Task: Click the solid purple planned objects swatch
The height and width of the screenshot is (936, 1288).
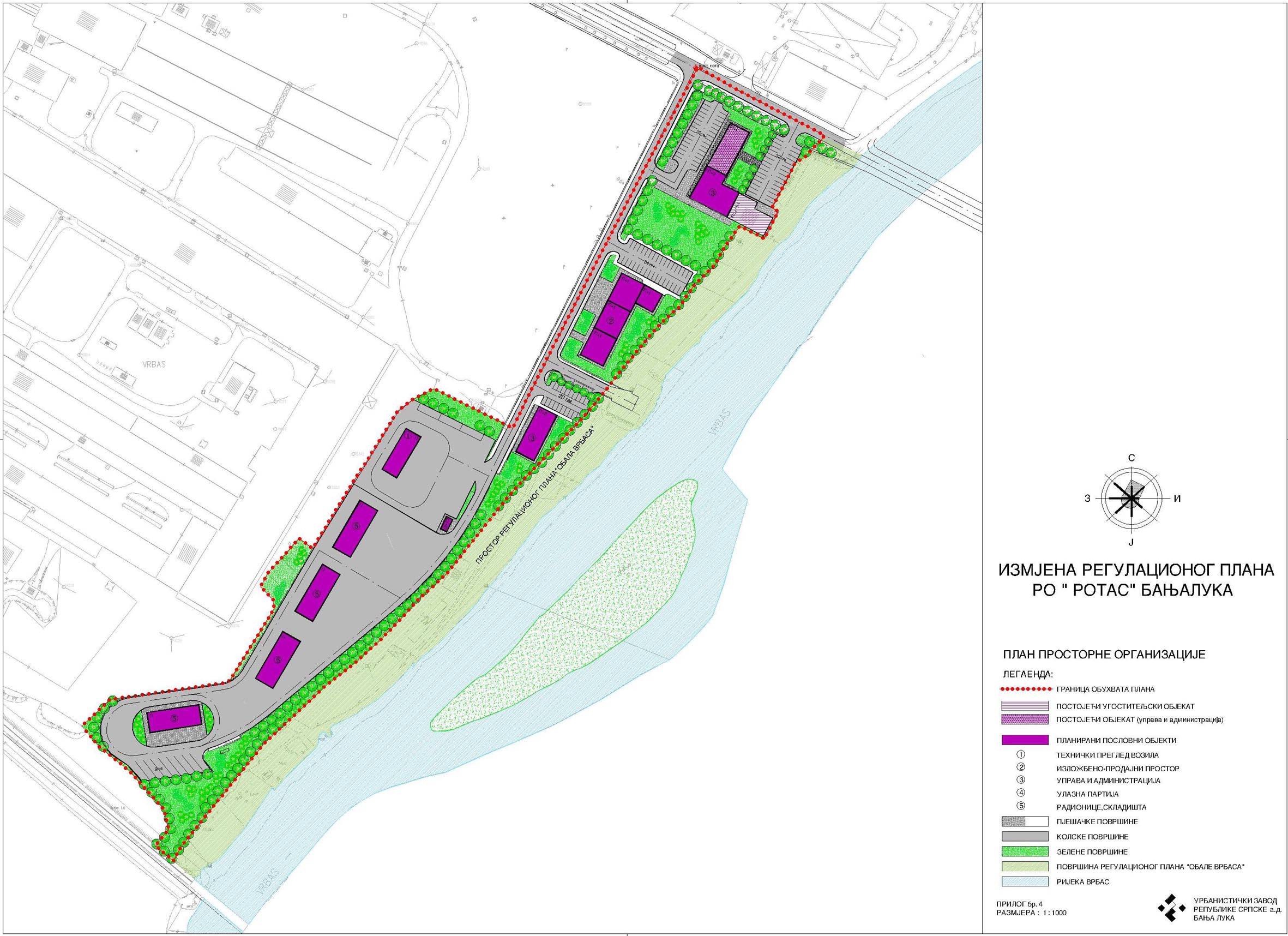Action: 1024,740
